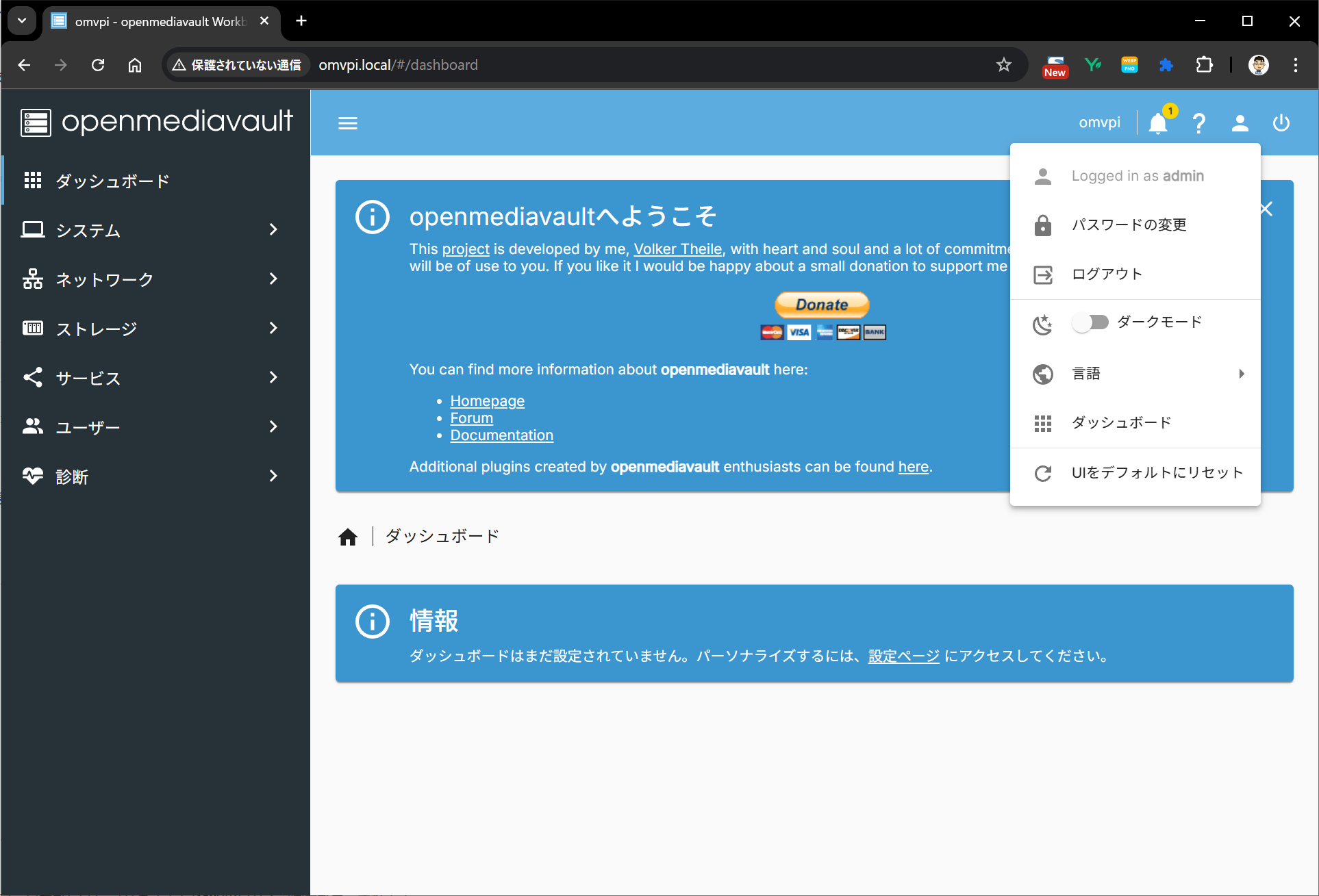
Task: Click the WebP PNG extension icon
Action: pyautogui.click(x=1129, y=65)
